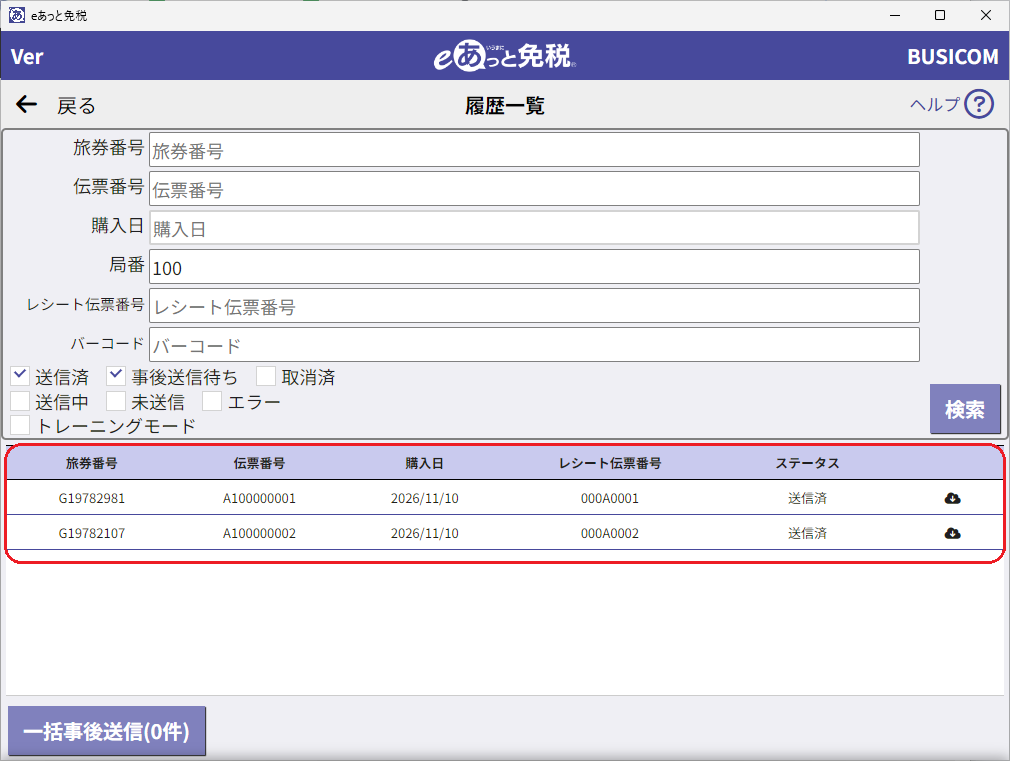Click the eあっと免税 header logo
The image size is (1010, 761).
[505, 56]
